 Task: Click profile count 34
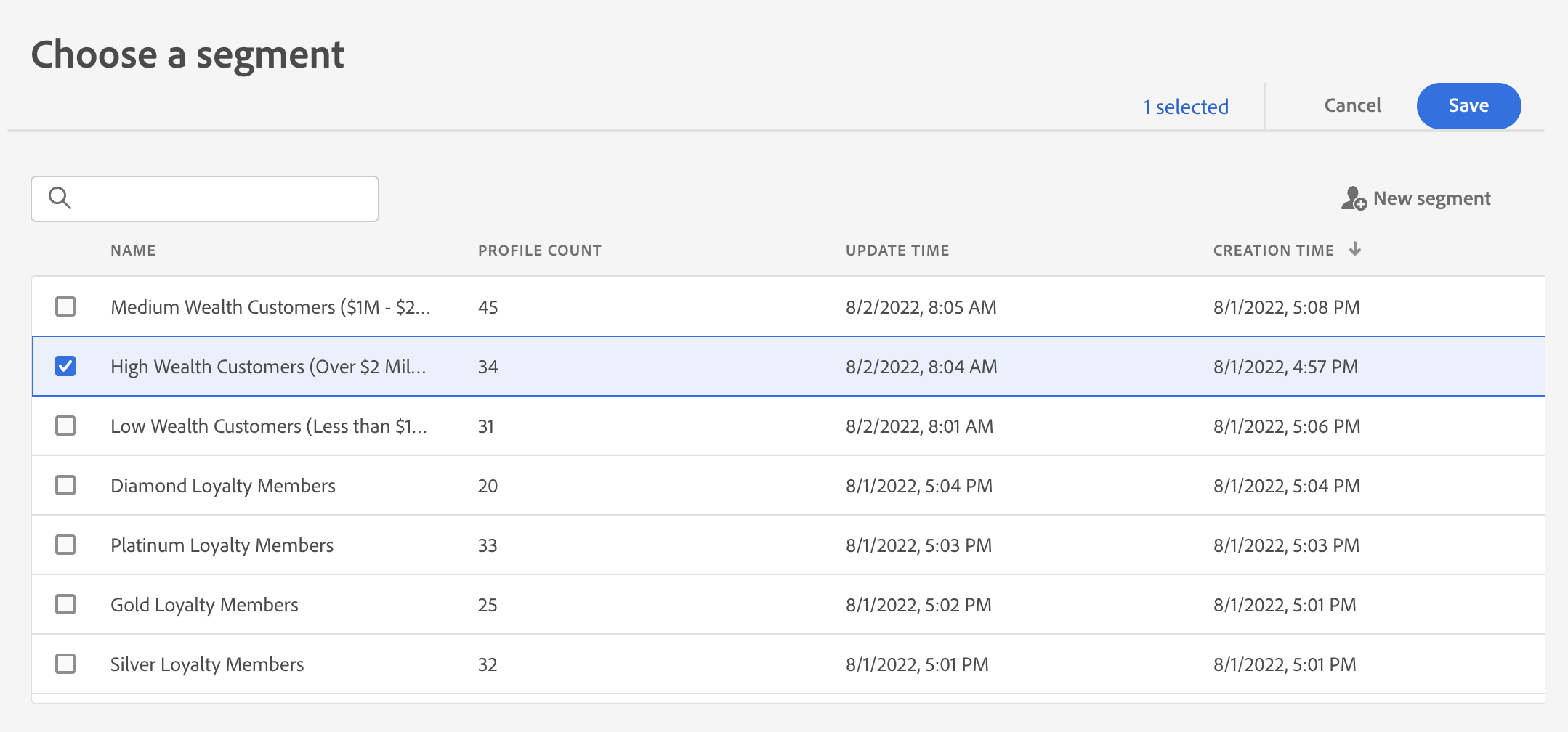488,367
